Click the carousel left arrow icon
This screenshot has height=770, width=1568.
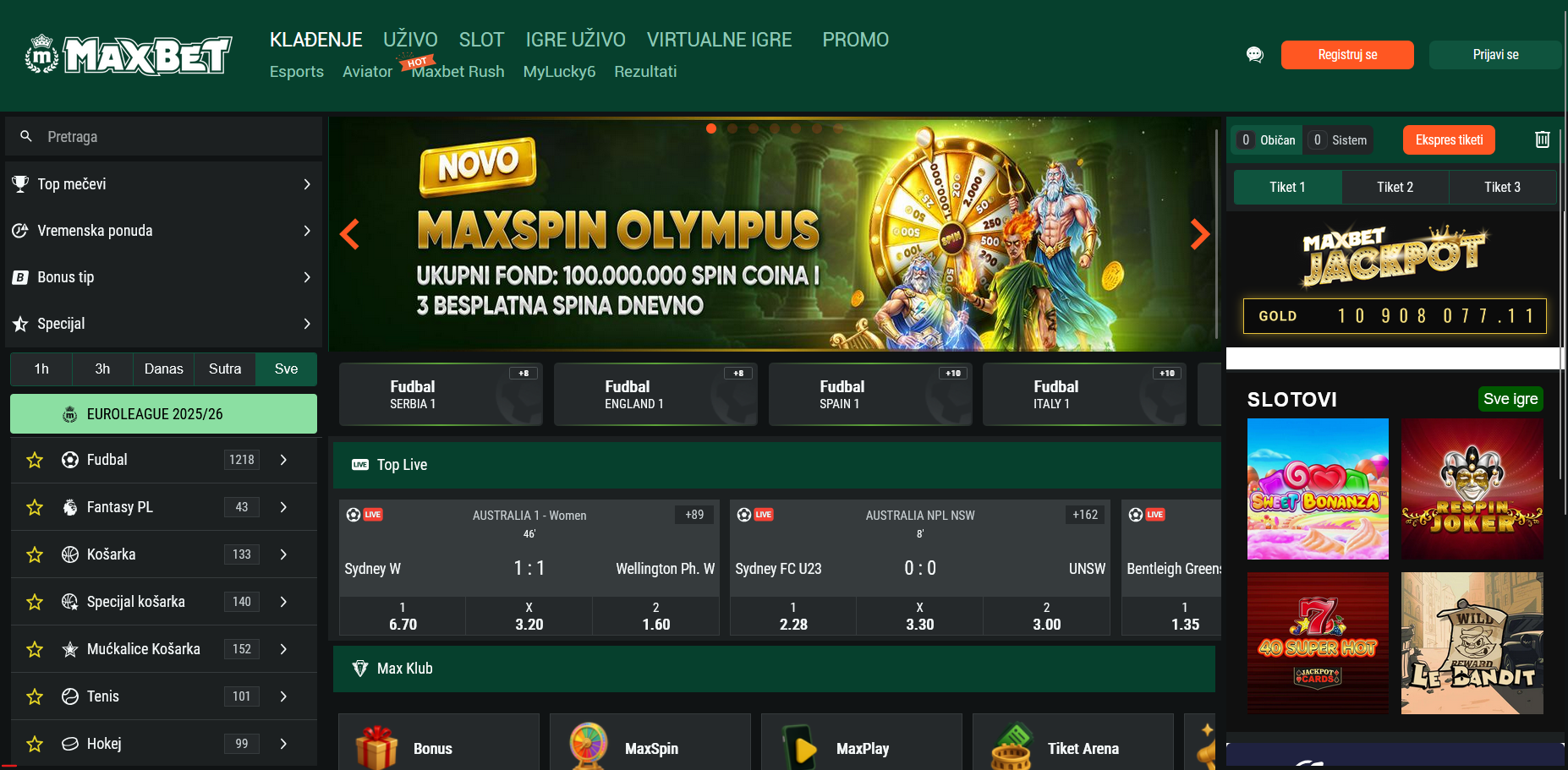click(349, 234)
